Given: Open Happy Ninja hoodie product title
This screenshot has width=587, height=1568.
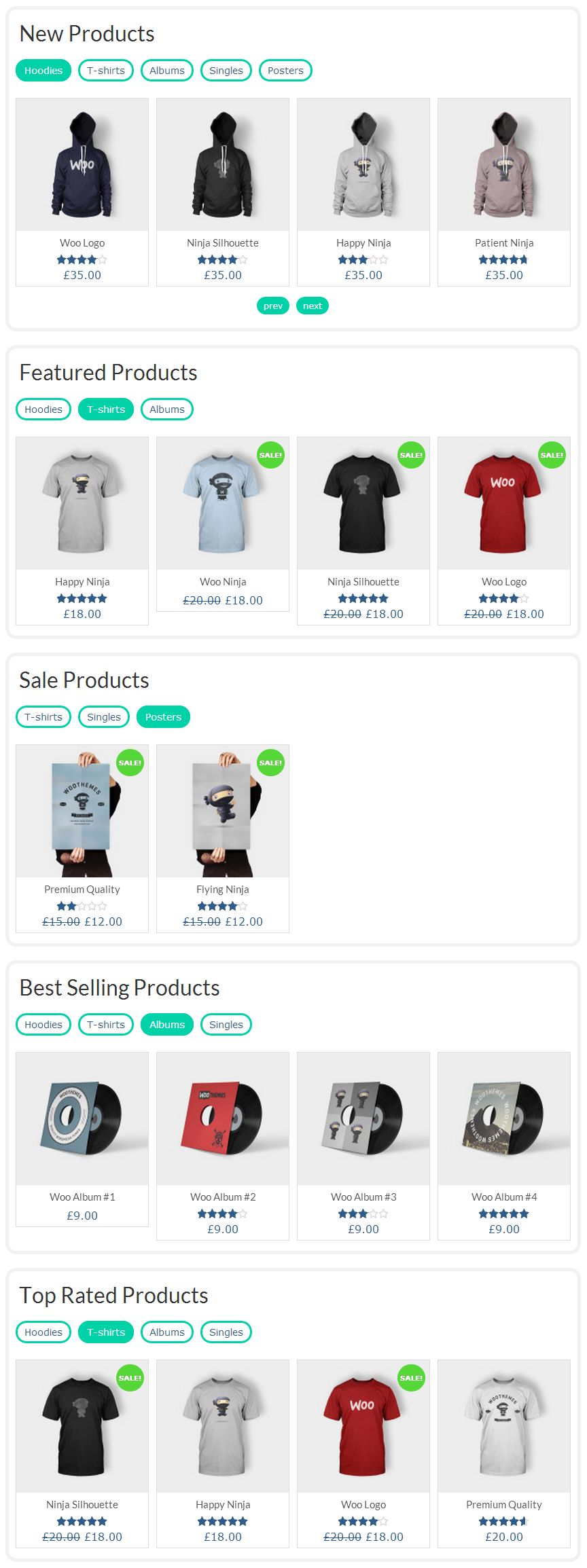Looking at the screenshot, I should coord(363,242).
